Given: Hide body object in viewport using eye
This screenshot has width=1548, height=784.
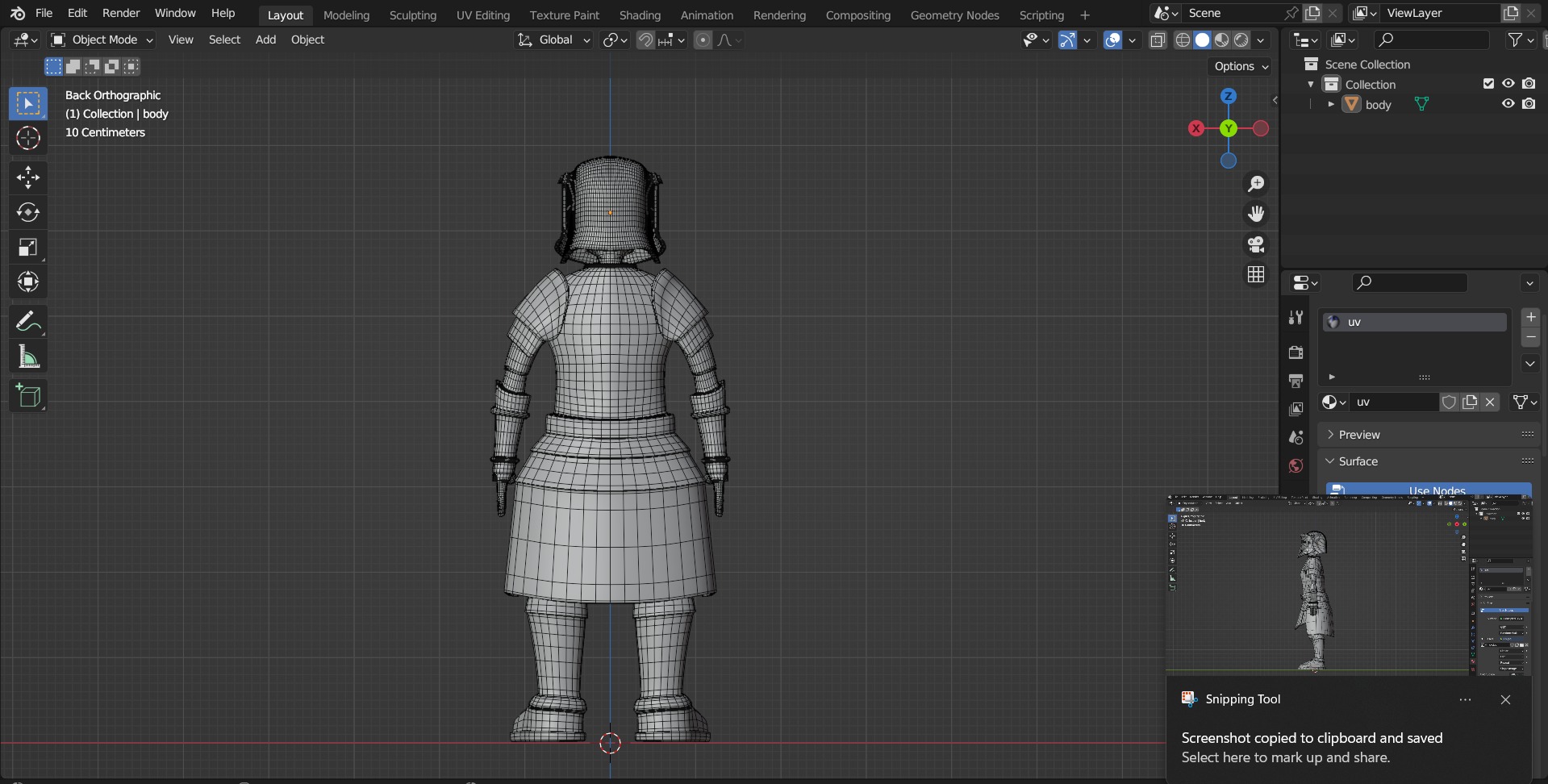Looking at the screenshot, I should (x=1508, y=103).
